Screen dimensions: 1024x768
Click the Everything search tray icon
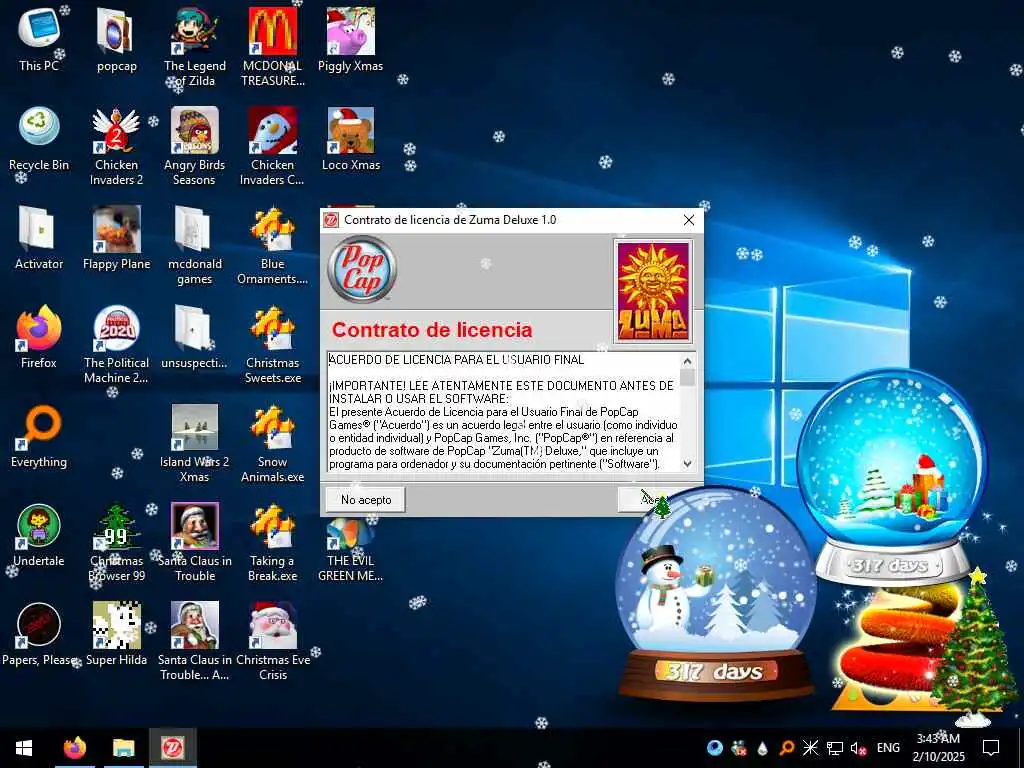(787, 748)
